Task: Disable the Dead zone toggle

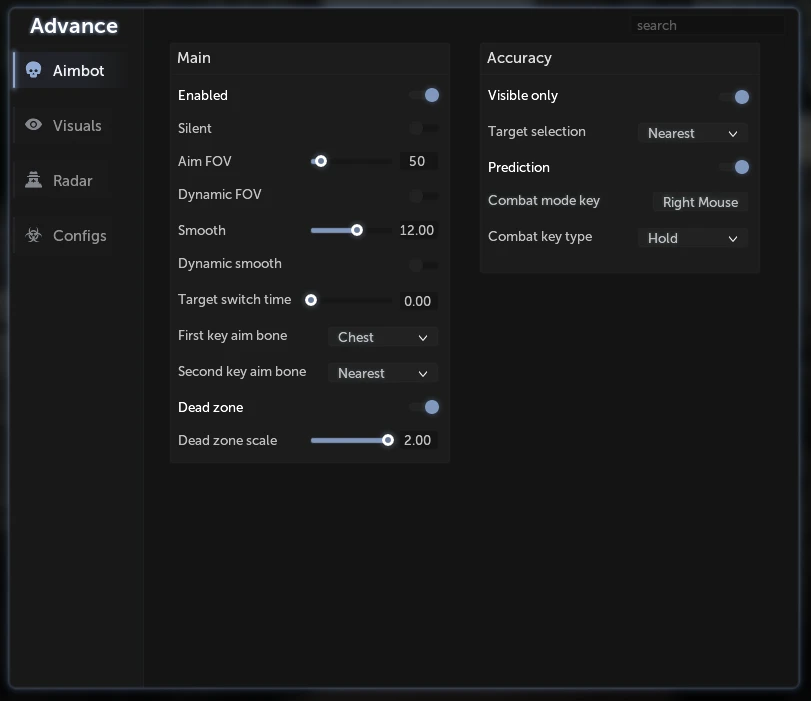Action: point(425,407)
